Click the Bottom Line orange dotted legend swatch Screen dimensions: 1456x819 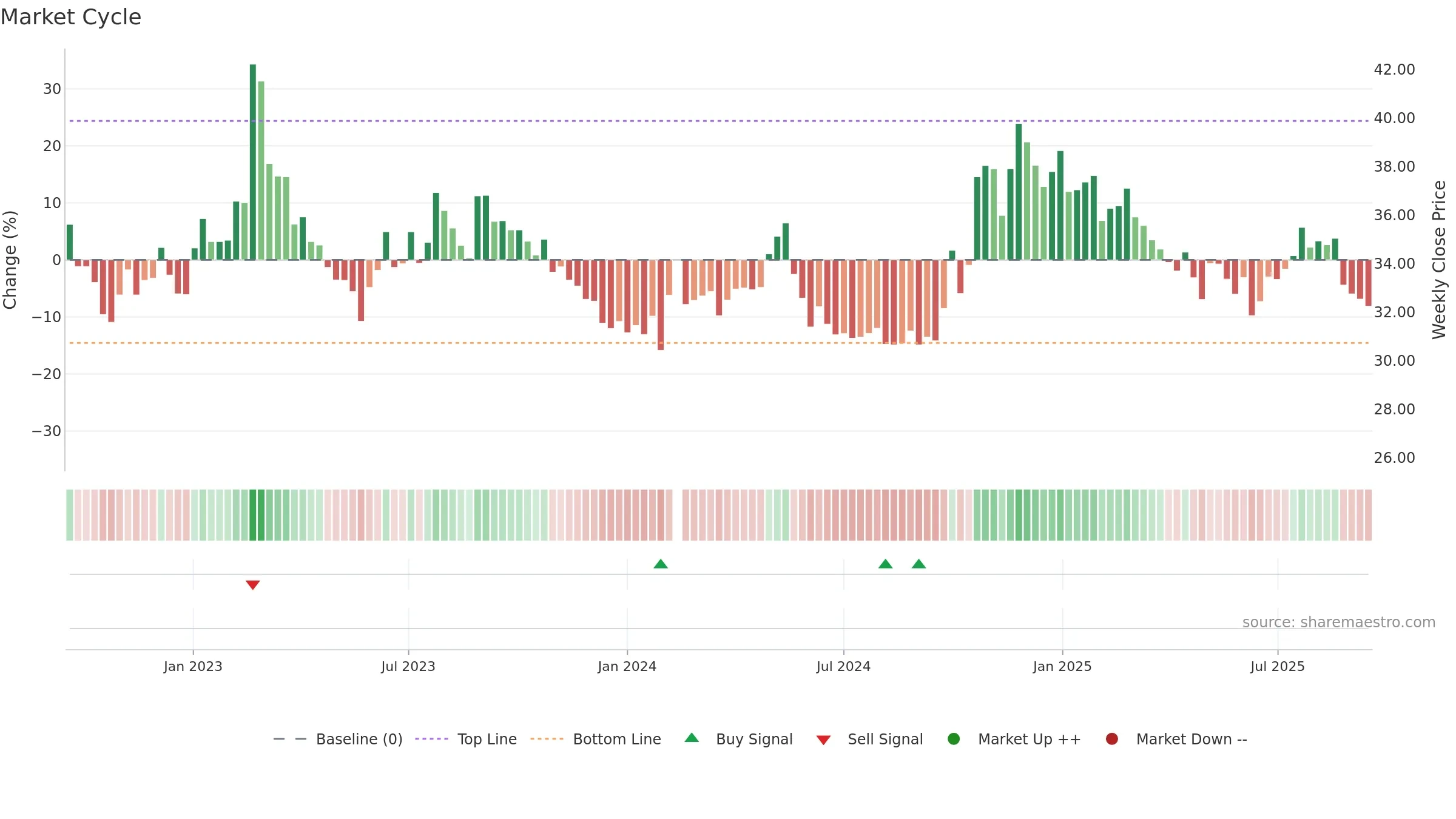pos(547,739)
